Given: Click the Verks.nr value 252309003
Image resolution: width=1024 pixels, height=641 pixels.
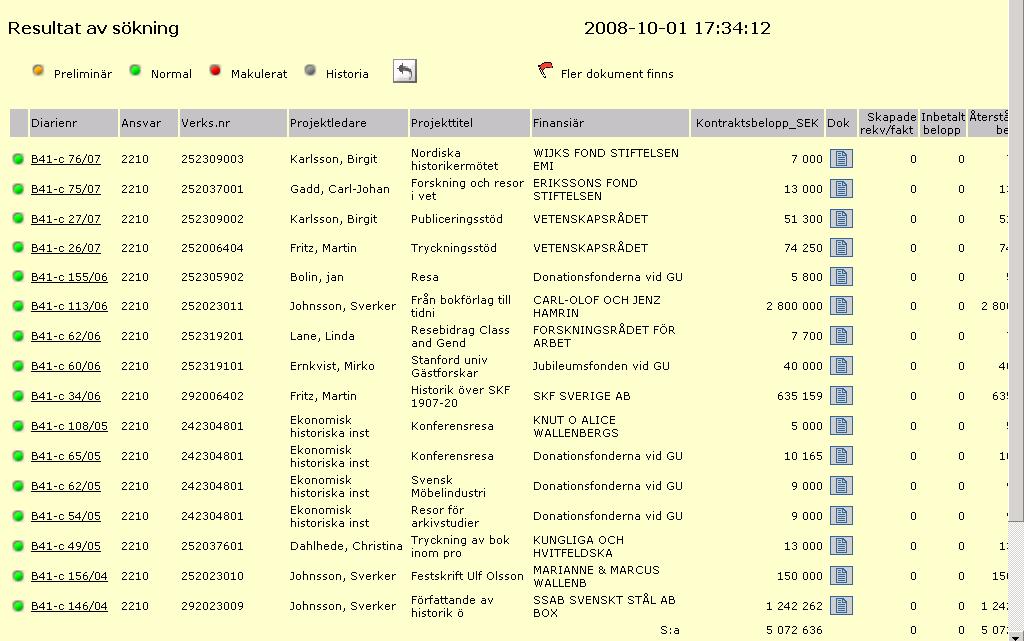Looking at the screenshot, I should pyautogui.click(x=212, y=159).
